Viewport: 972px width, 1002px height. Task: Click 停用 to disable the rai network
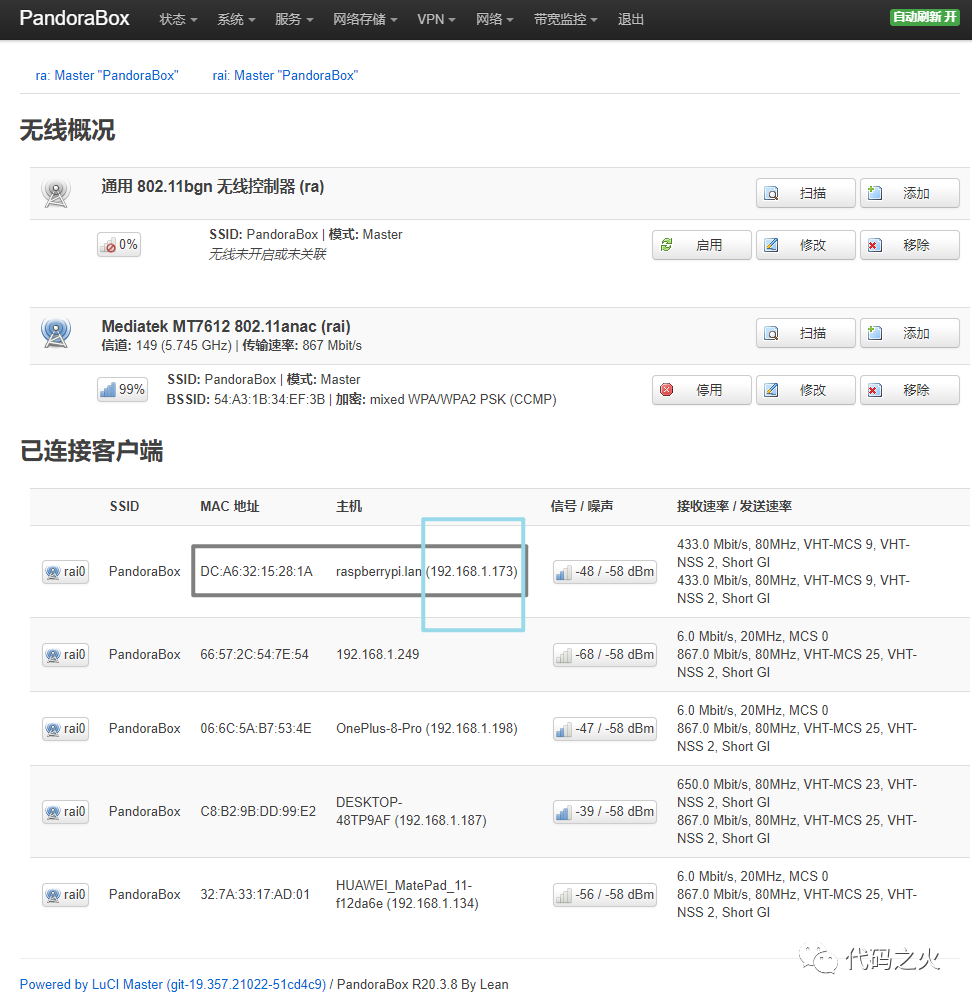click(702, 390)
